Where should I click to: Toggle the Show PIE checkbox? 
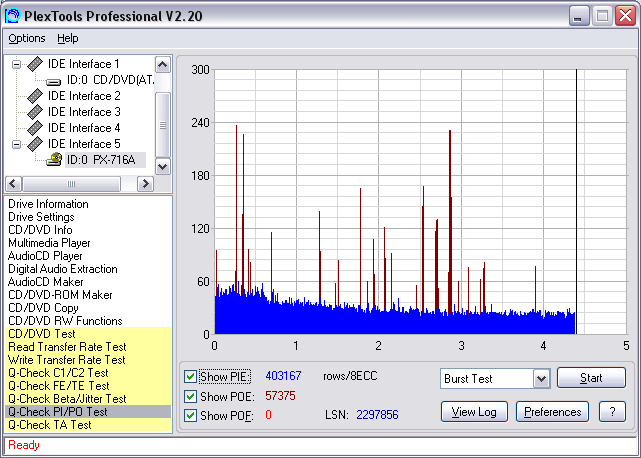pyautogui.click(x=190, y=376)
